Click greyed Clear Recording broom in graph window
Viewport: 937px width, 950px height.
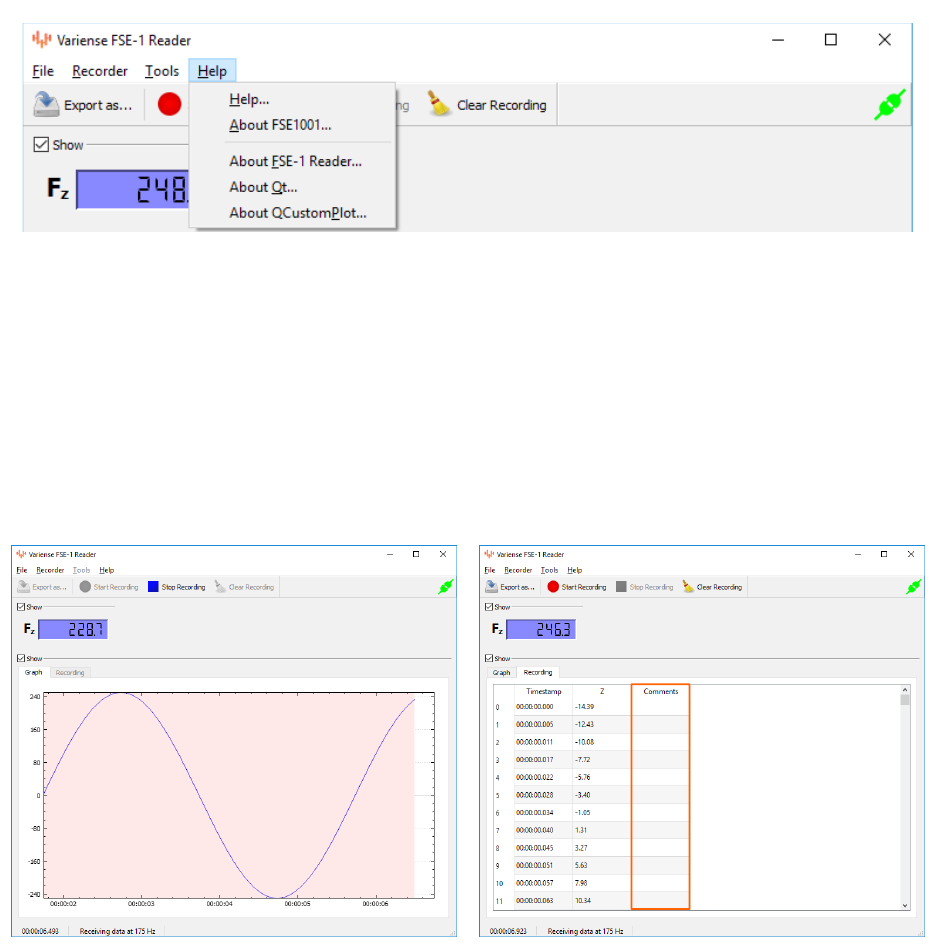(x=220, y=586)
